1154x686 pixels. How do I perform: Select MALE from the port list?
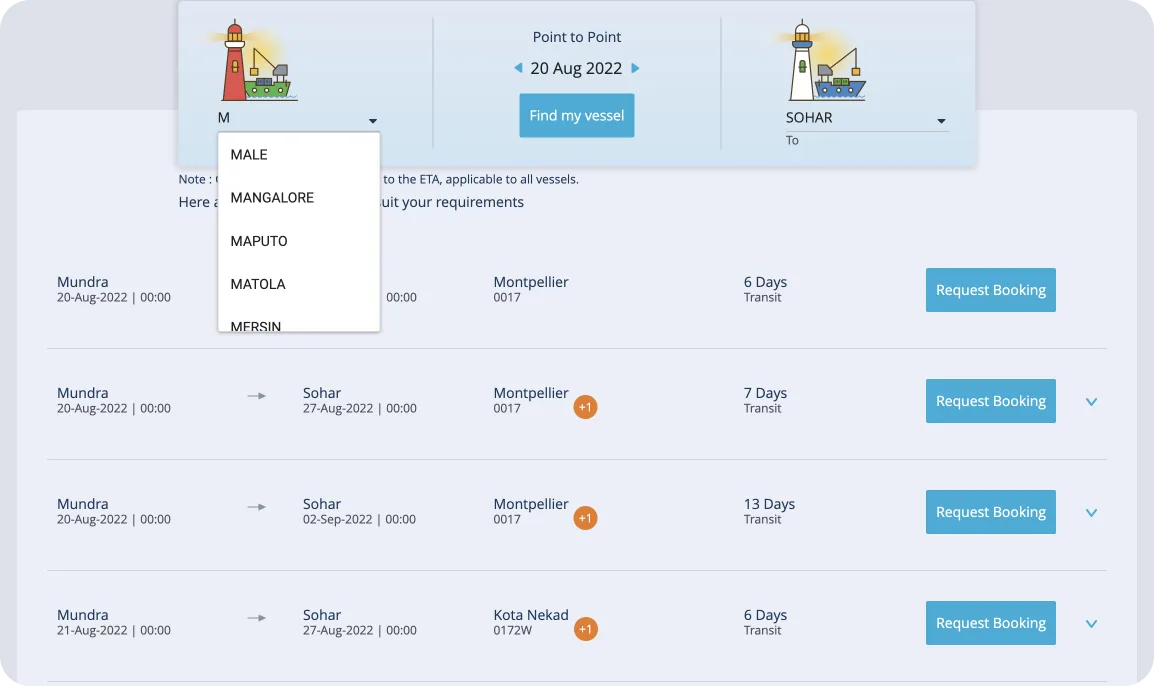[299, 155]
